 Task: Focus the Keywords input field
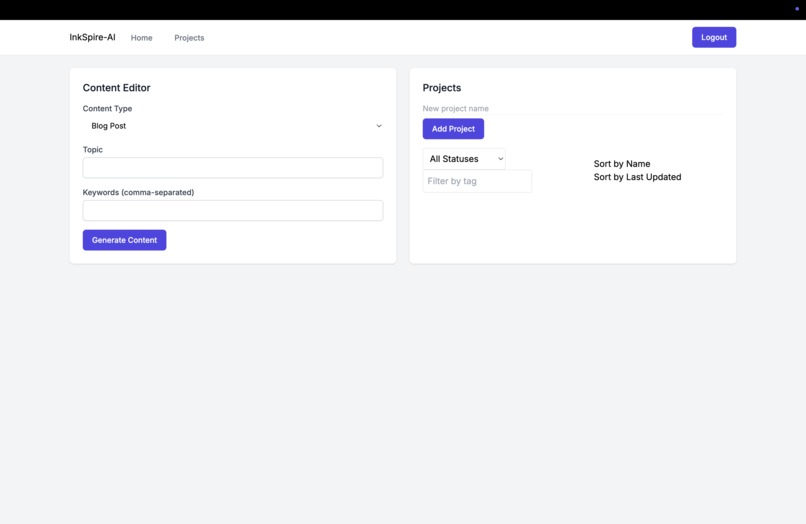(x=233, y=210)
